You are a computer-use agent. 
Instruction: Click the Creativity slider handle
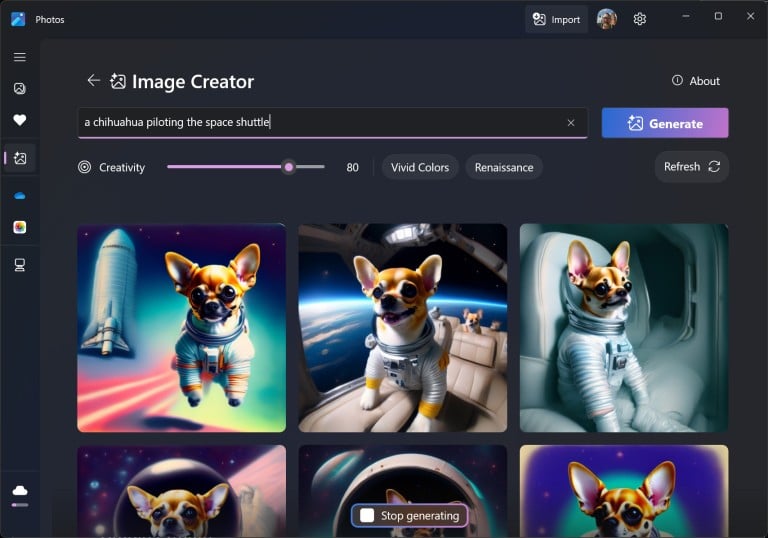point(289,167)
